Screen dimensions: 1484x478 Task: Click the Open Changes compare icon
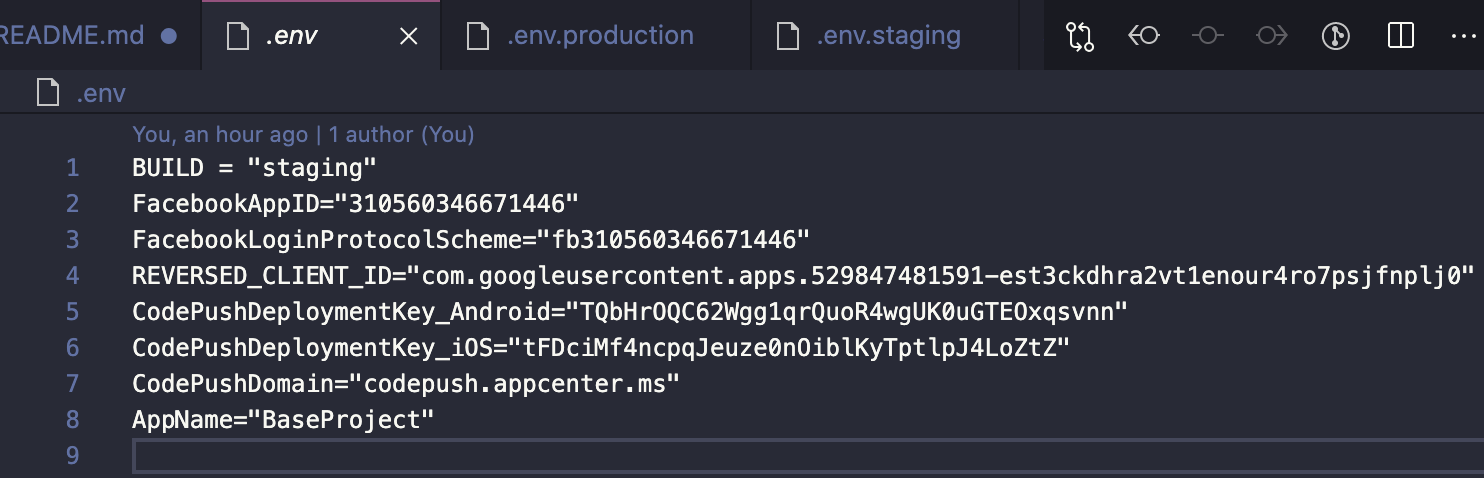(x=1080, y=36)
